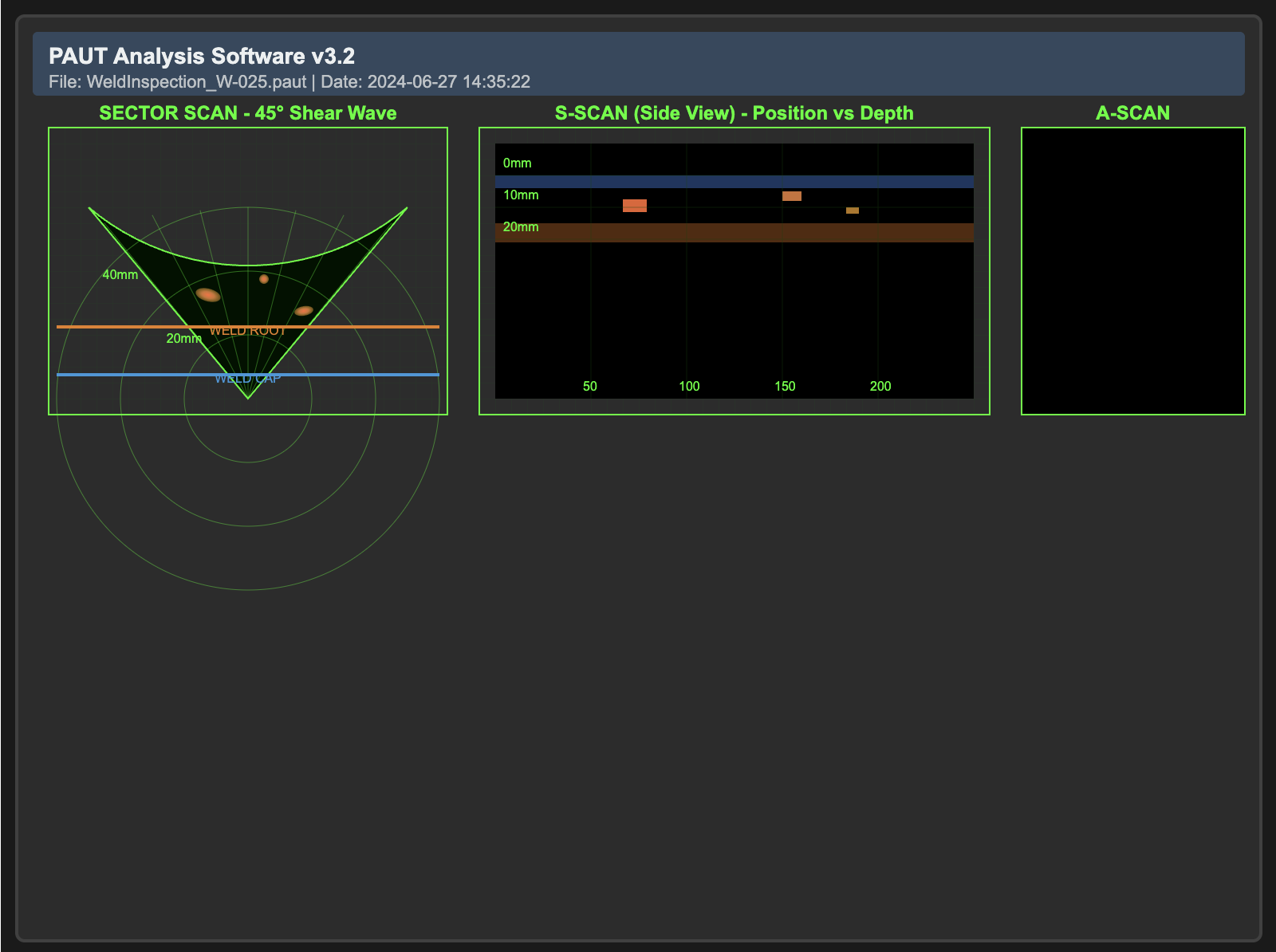Click the A-SCAN panel title
This screenshot has width=1276, height=952.
[x=1133, y=113]
